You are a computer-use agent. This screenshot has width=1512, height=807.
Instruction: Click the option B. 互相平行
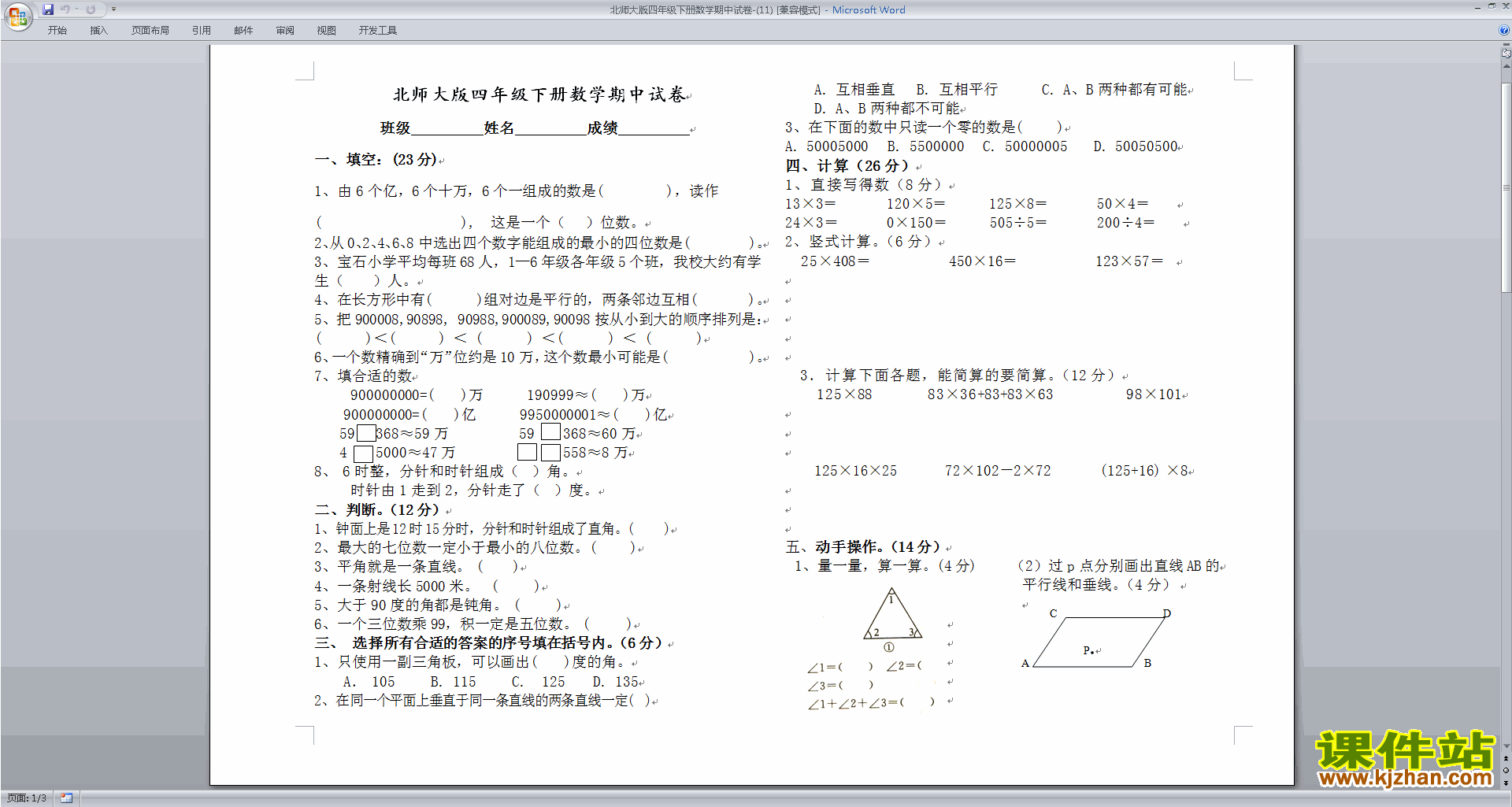(957, 90)
